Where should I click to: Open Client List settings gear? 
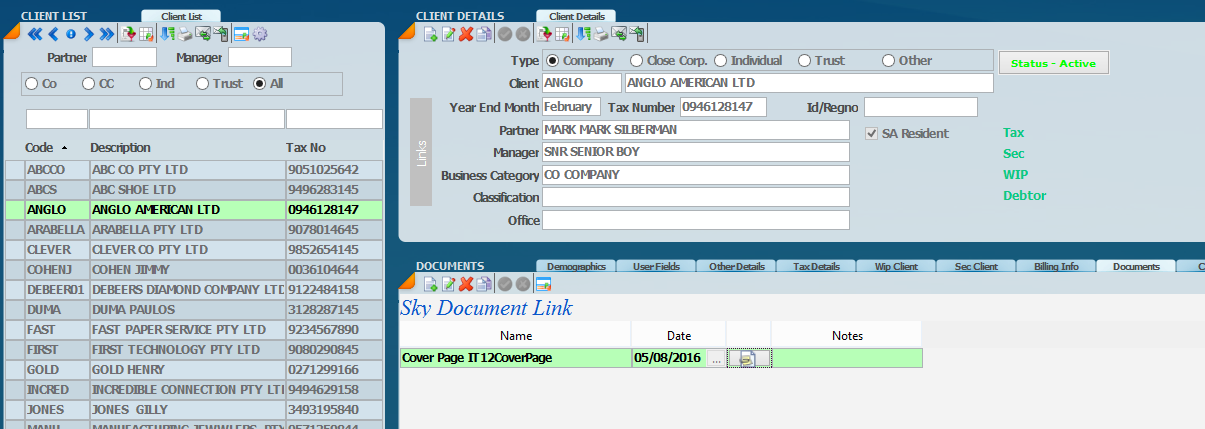tap(260, 35)
